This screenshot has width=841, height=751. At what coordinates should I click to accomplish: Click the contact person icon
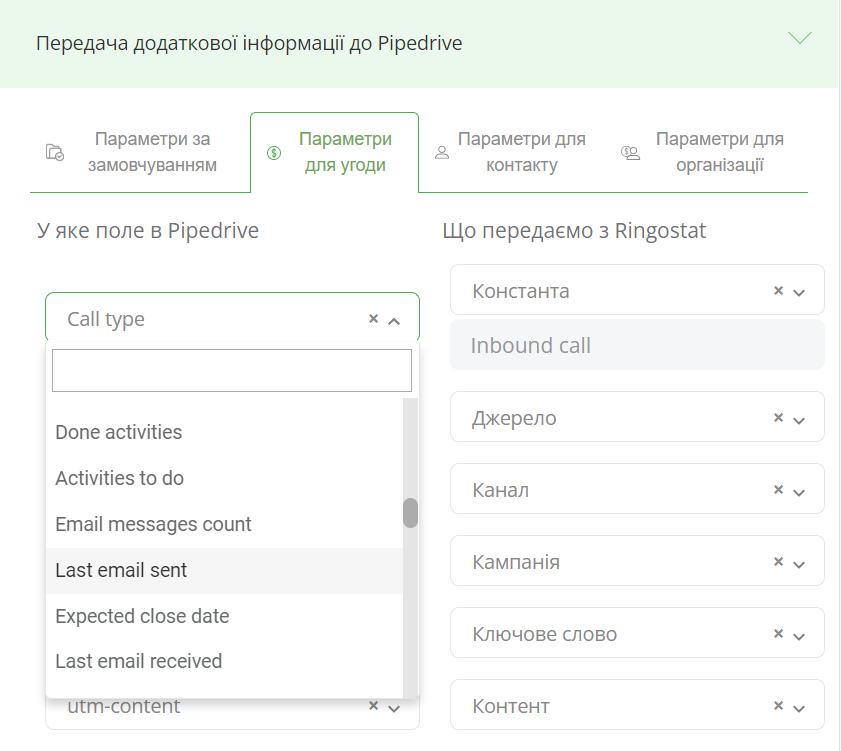coord(441,153)
